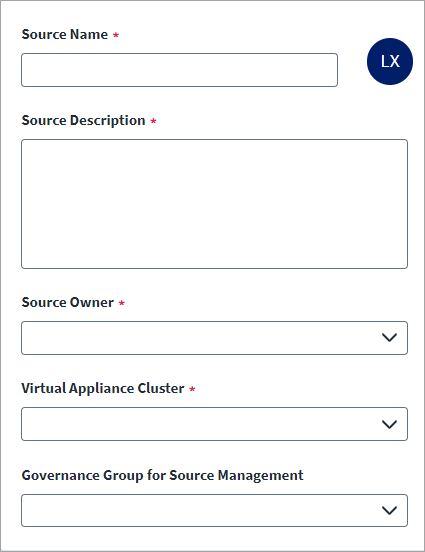The image size is (425, 552).
Task: Open the Source Owner dropdown
Action: 214,338
